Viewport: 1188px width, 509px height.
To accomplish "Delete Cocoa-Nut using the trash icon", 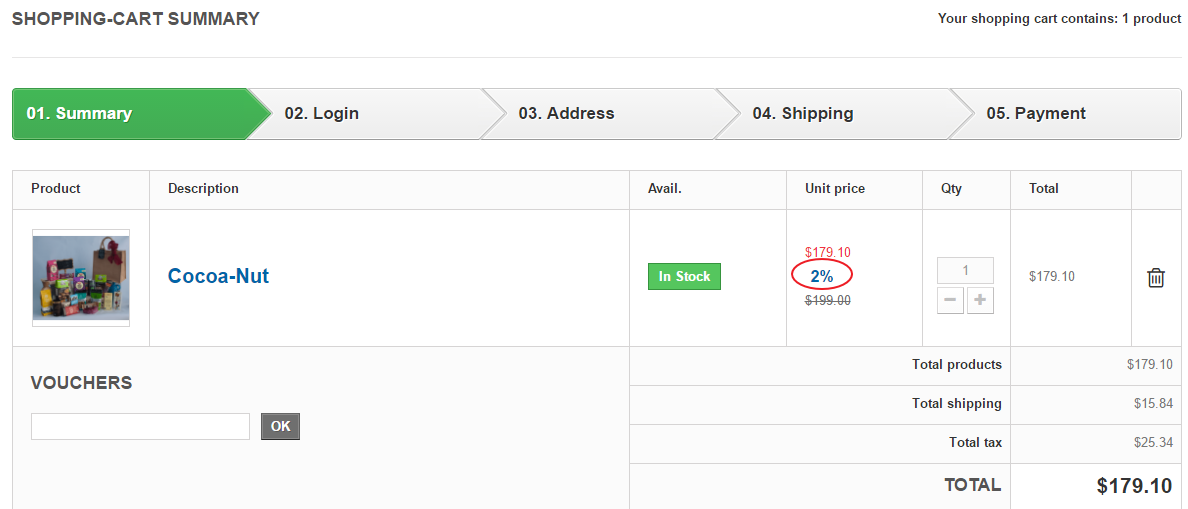I will (x=1155, y=278).
